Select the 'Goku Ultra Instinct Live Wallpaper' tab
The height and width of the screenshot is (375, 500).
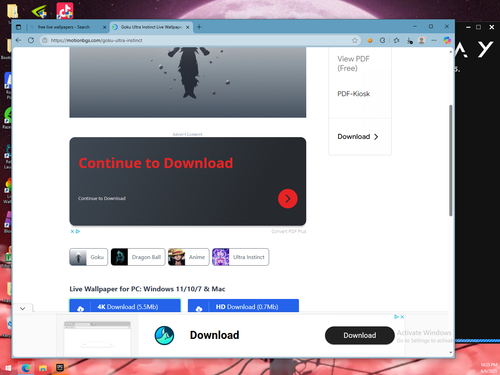pos(151,27)
